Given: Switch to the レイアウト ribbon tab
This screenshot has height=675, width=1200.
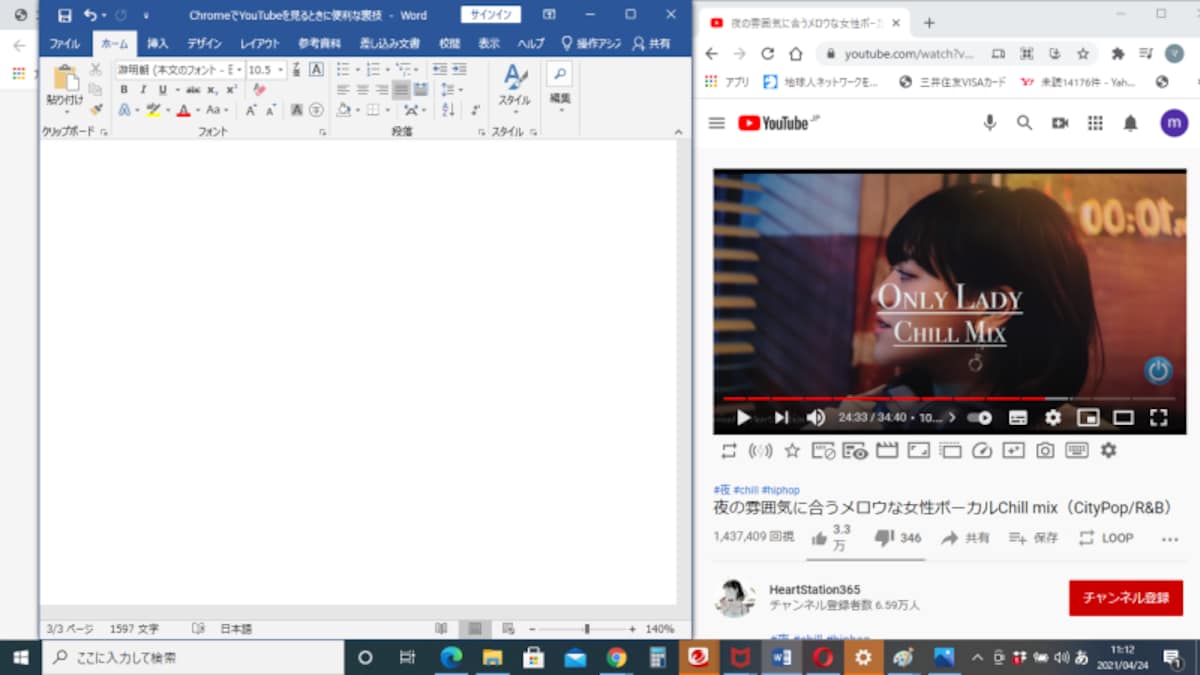Looking at the screenshot, I should pyautogui.click(x=260, y=44).
